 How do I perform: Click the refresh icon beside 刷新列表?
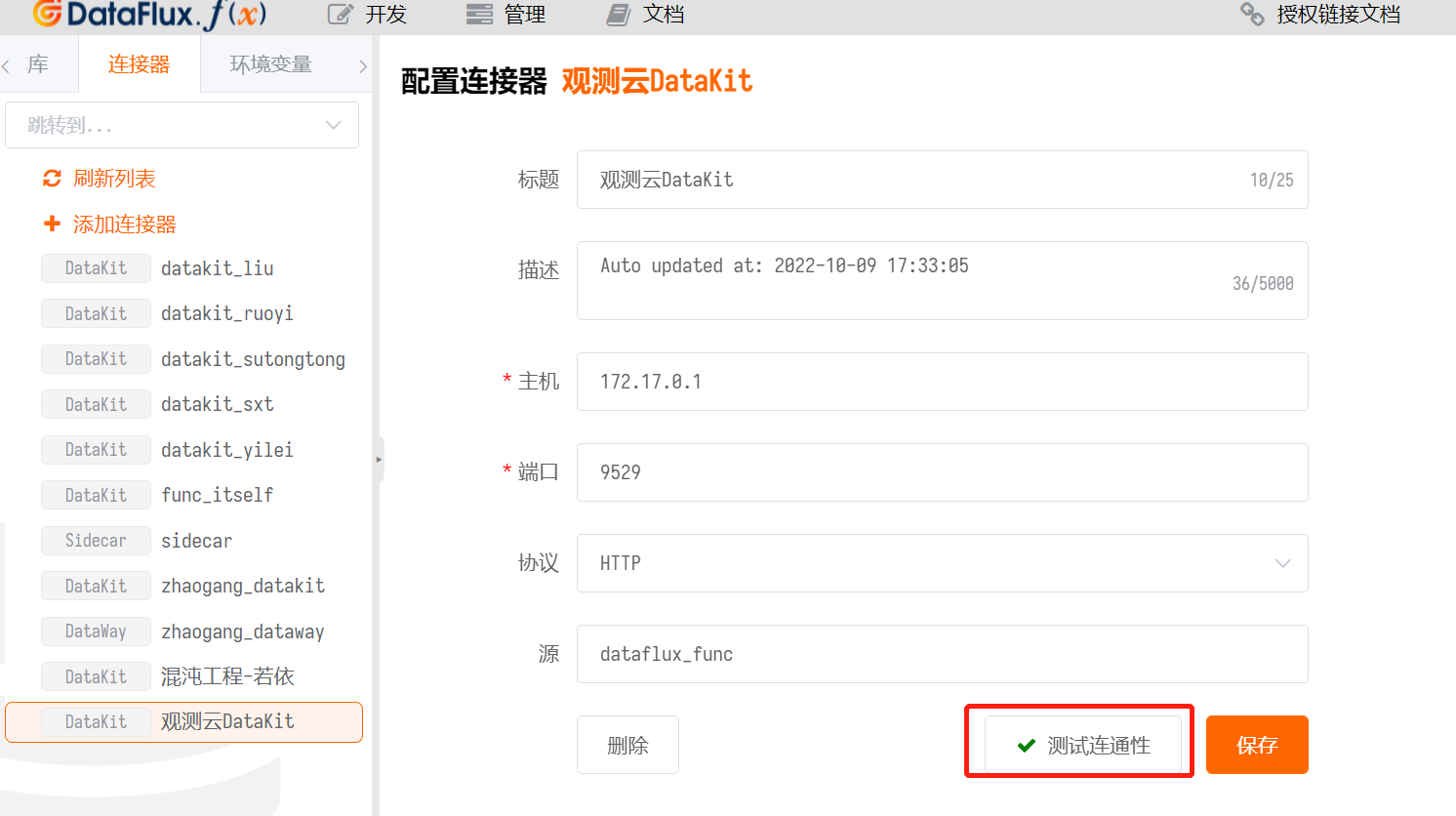(x=52, y=179)
